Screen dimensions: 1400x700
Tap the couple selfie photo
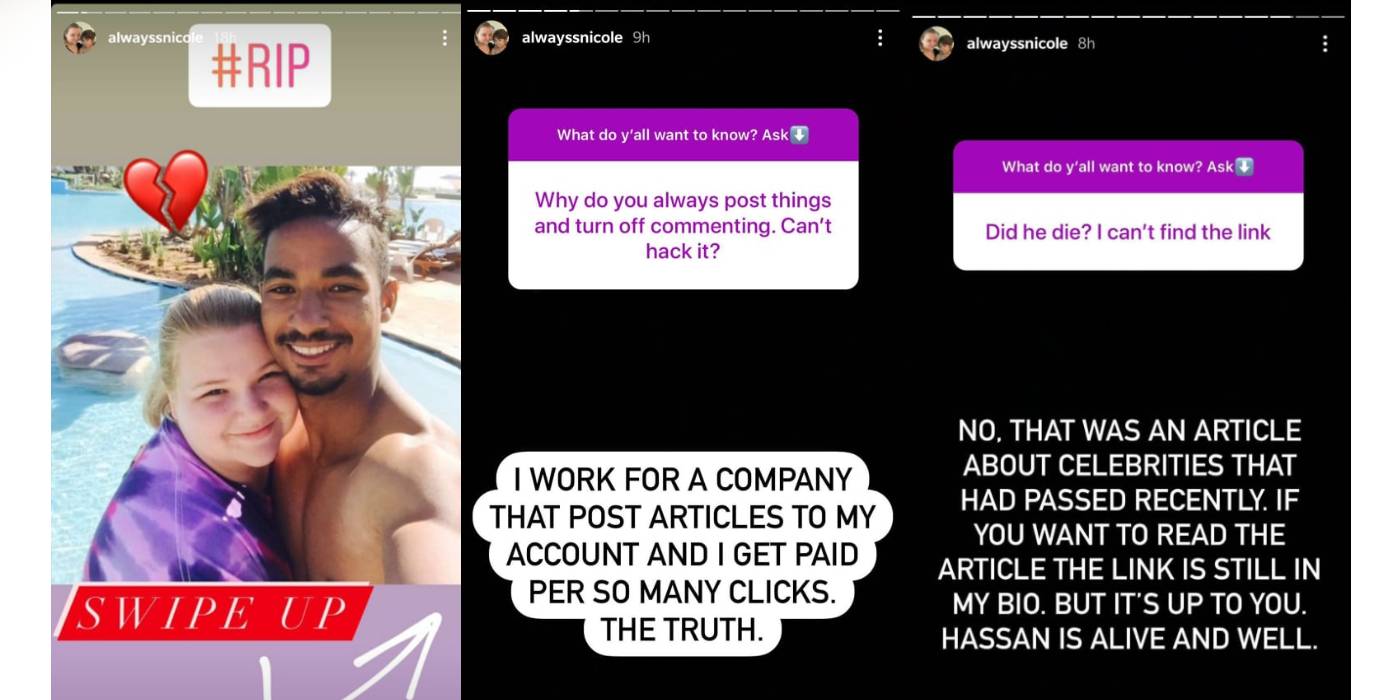click(256, 375)
